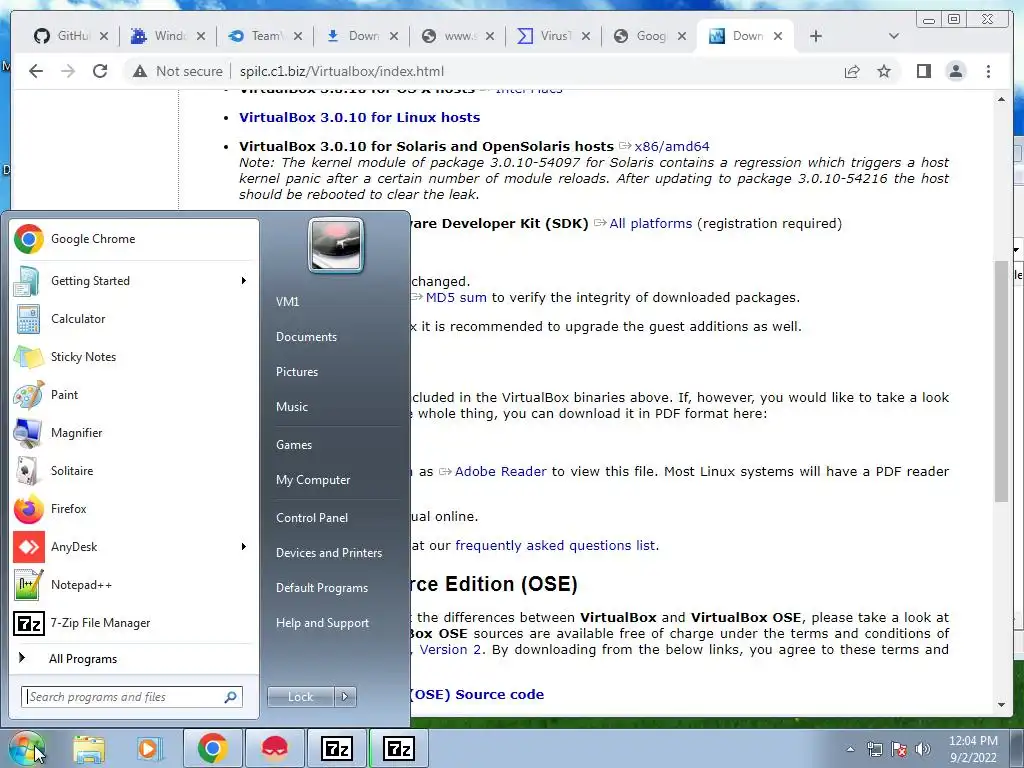Reload the current page in Chrome
Image resolution: width=1024 pixels, height=768 pixels.
pyautogui.click(x=100, y=71)
